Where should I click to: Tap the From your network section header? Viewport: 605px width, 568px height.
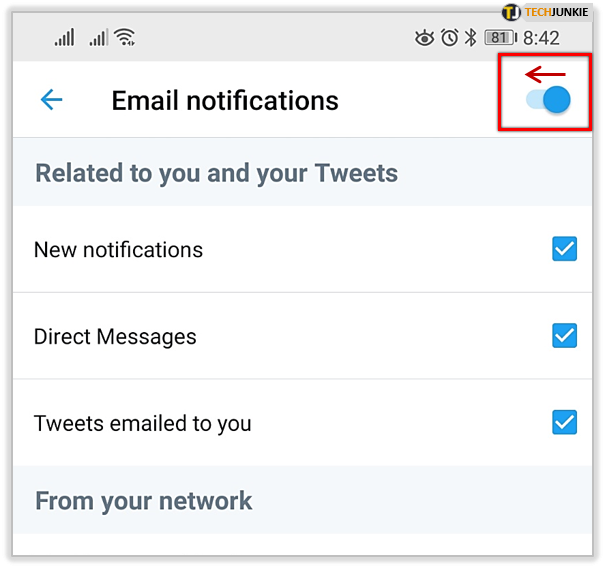[144, 501]
